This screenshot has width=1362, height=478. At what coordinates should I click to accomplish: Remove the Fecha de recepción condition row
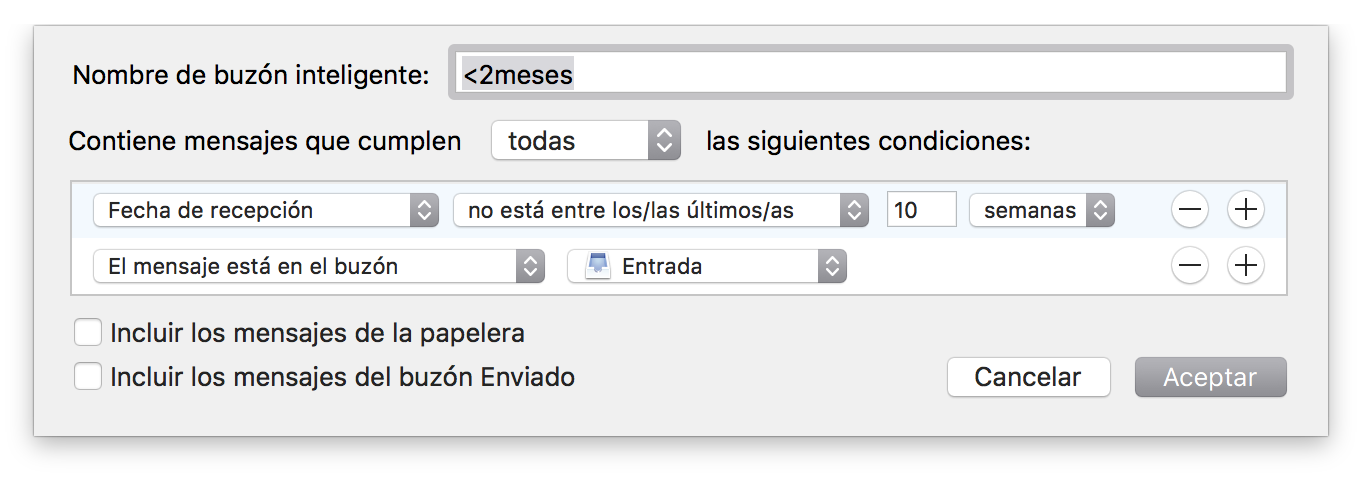(x=1190, y=210)
